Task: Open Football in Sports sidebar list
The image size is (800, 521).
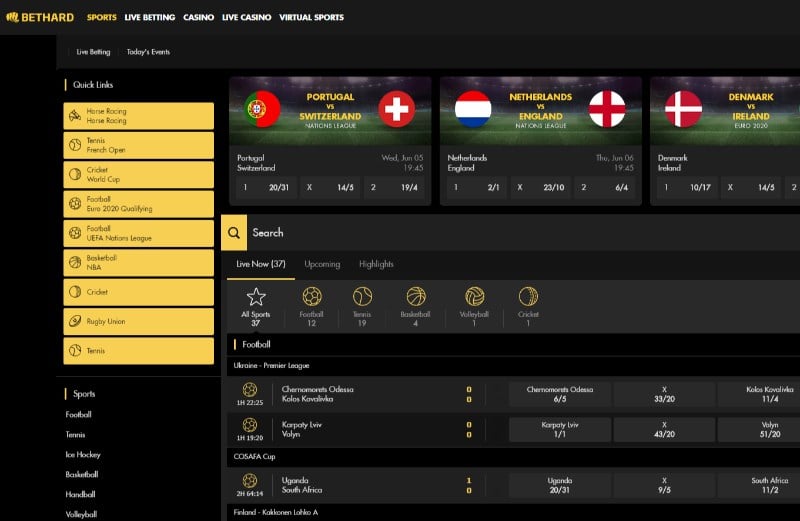Action: point(79,415)
